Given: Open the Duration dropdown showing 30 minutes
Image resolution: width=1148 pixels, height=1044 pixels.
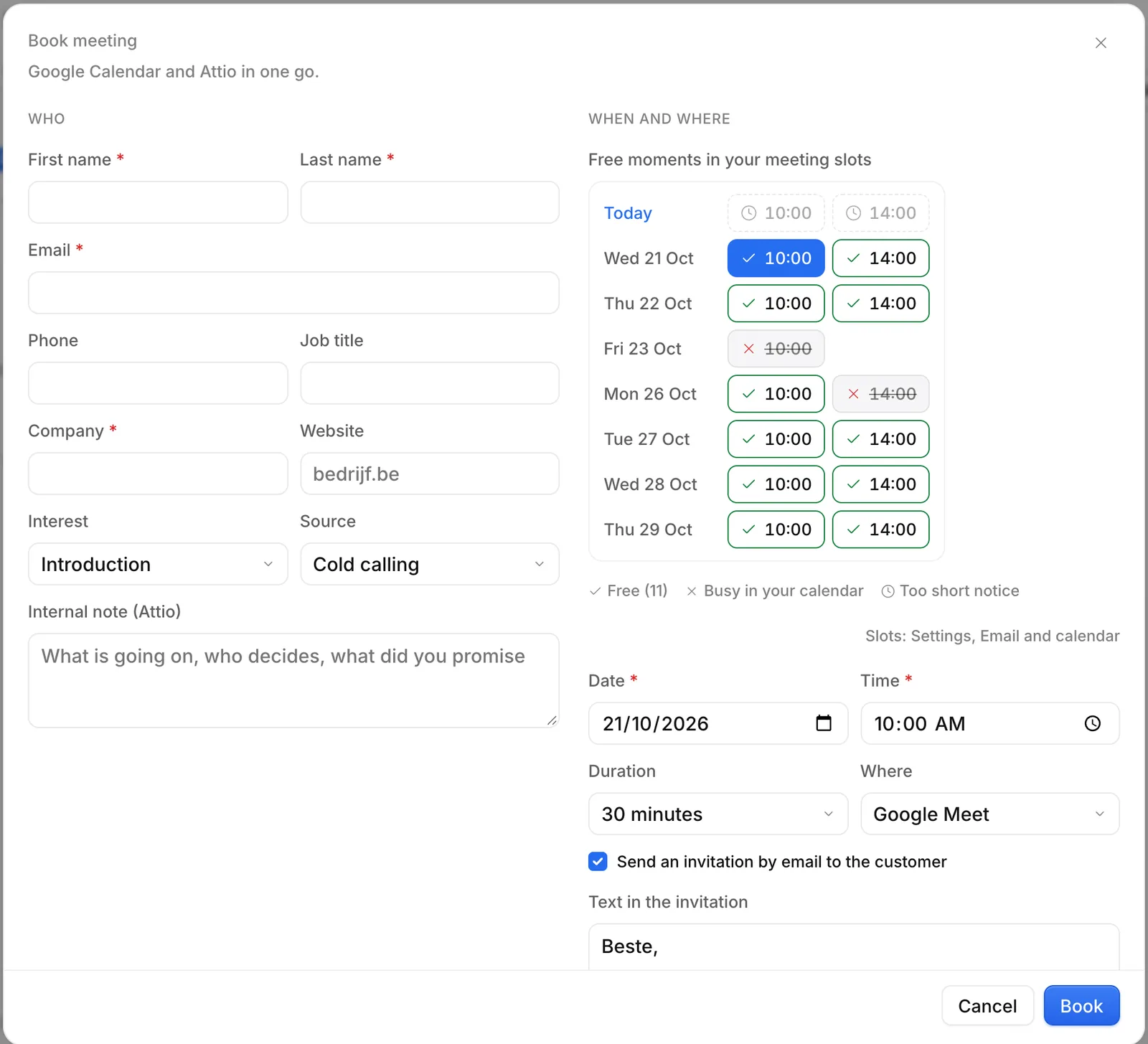Looking at the screenshot, I should (718, 814).
